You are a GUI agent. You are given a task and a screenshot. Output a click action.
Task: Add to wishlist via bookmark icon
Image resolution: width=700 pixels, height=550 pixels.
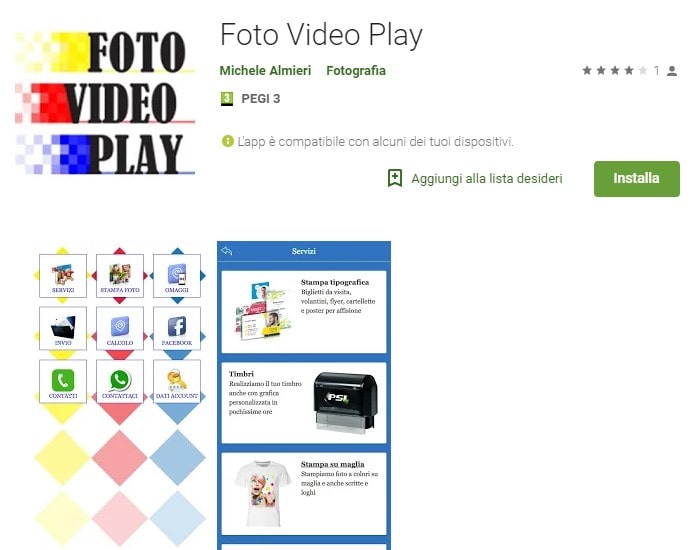395,178
